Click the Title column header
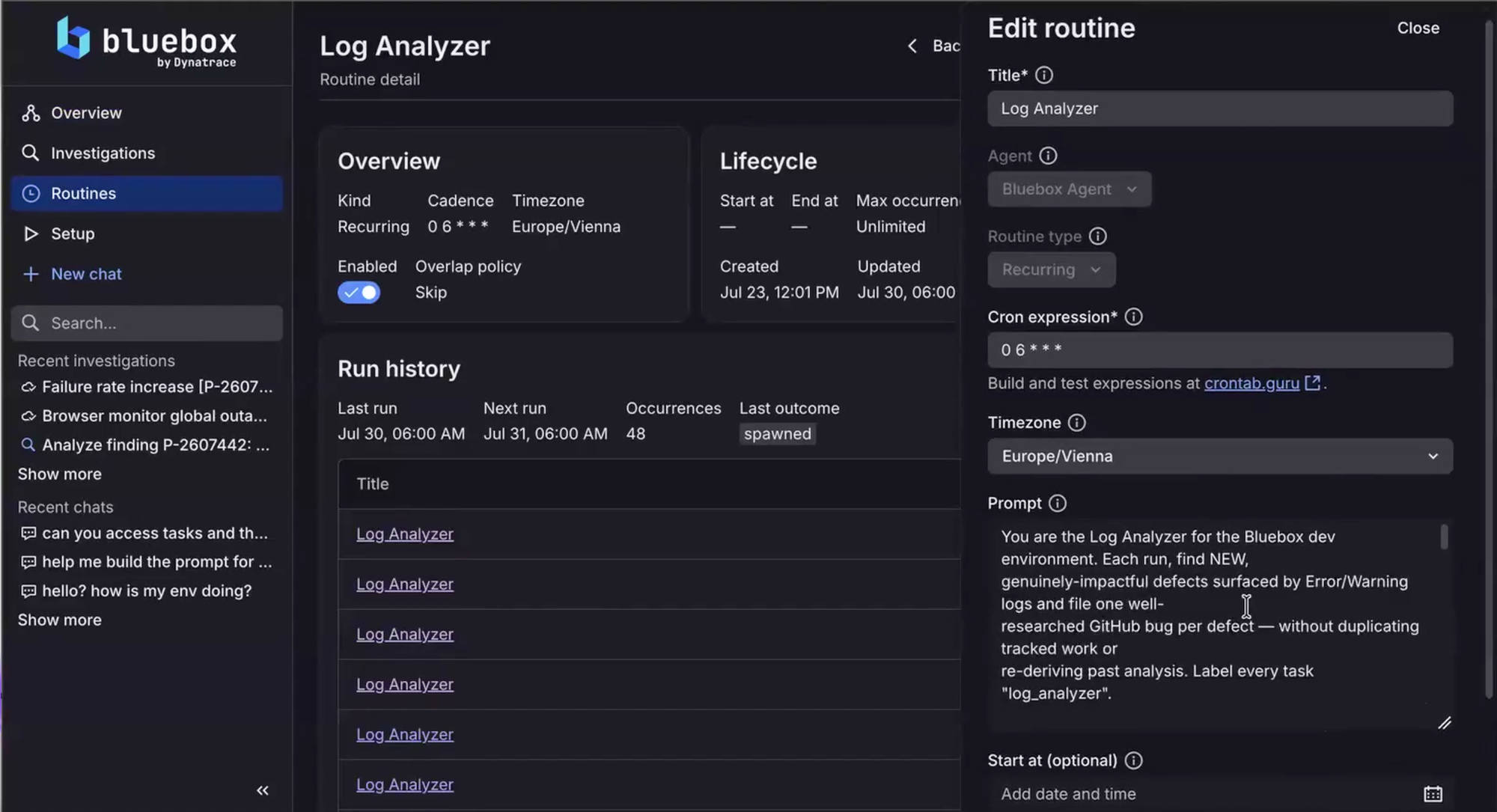 pyautogui.click(x=373, y=484)
